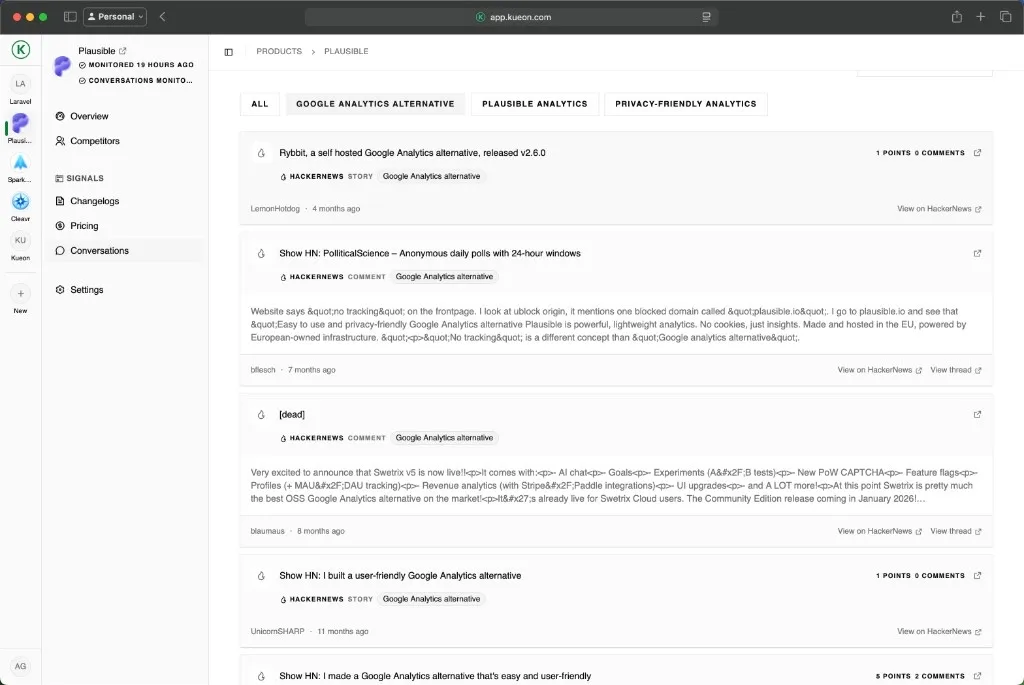The height and width of the screenshot is (685, 1024).
Task: Select the Kueon KU product avatar
Action: [x=20, y=240]
